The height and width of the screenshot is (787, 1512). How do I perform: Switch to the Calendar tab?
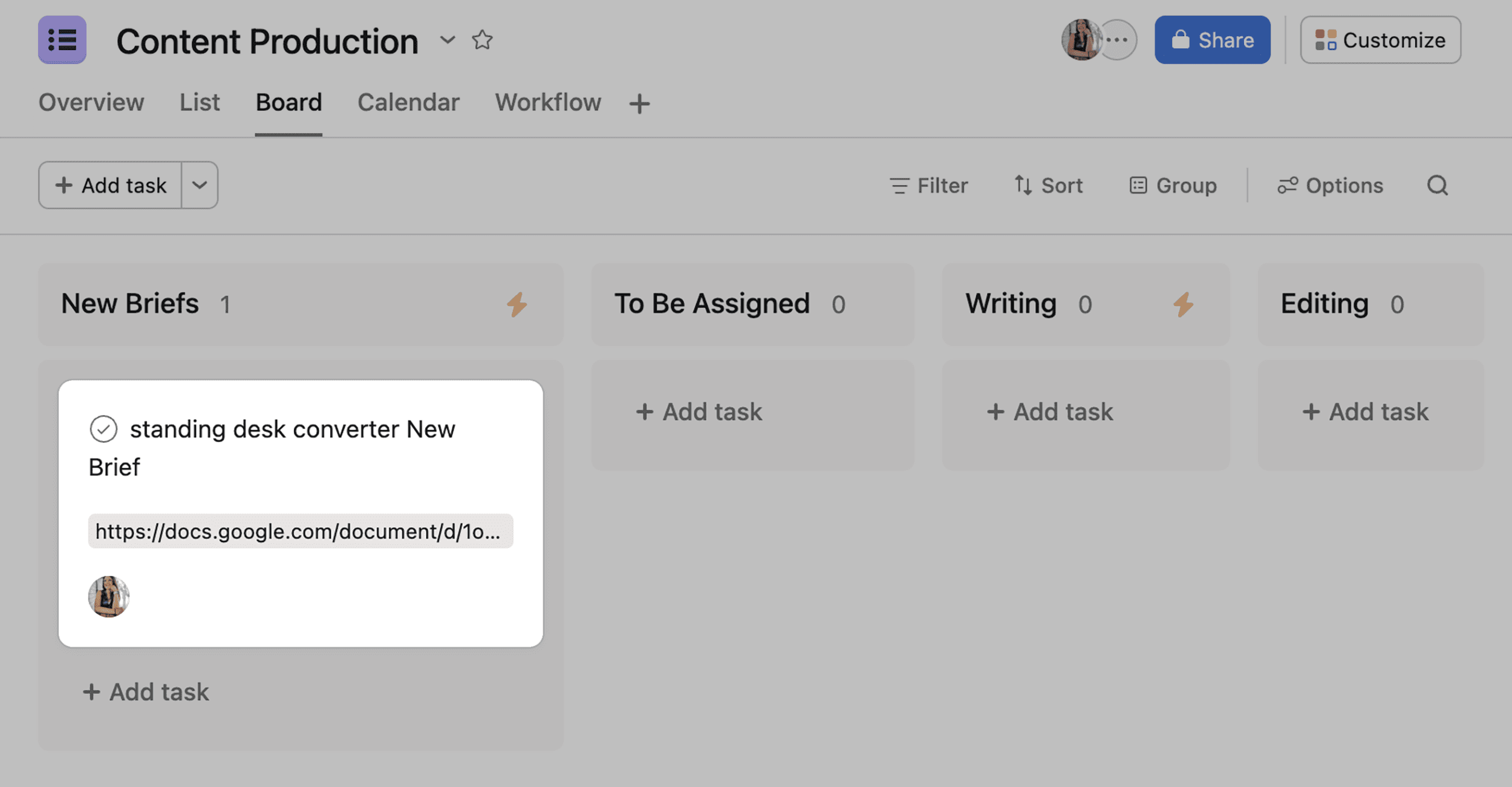pyautogui.click(x=408, y=102)
